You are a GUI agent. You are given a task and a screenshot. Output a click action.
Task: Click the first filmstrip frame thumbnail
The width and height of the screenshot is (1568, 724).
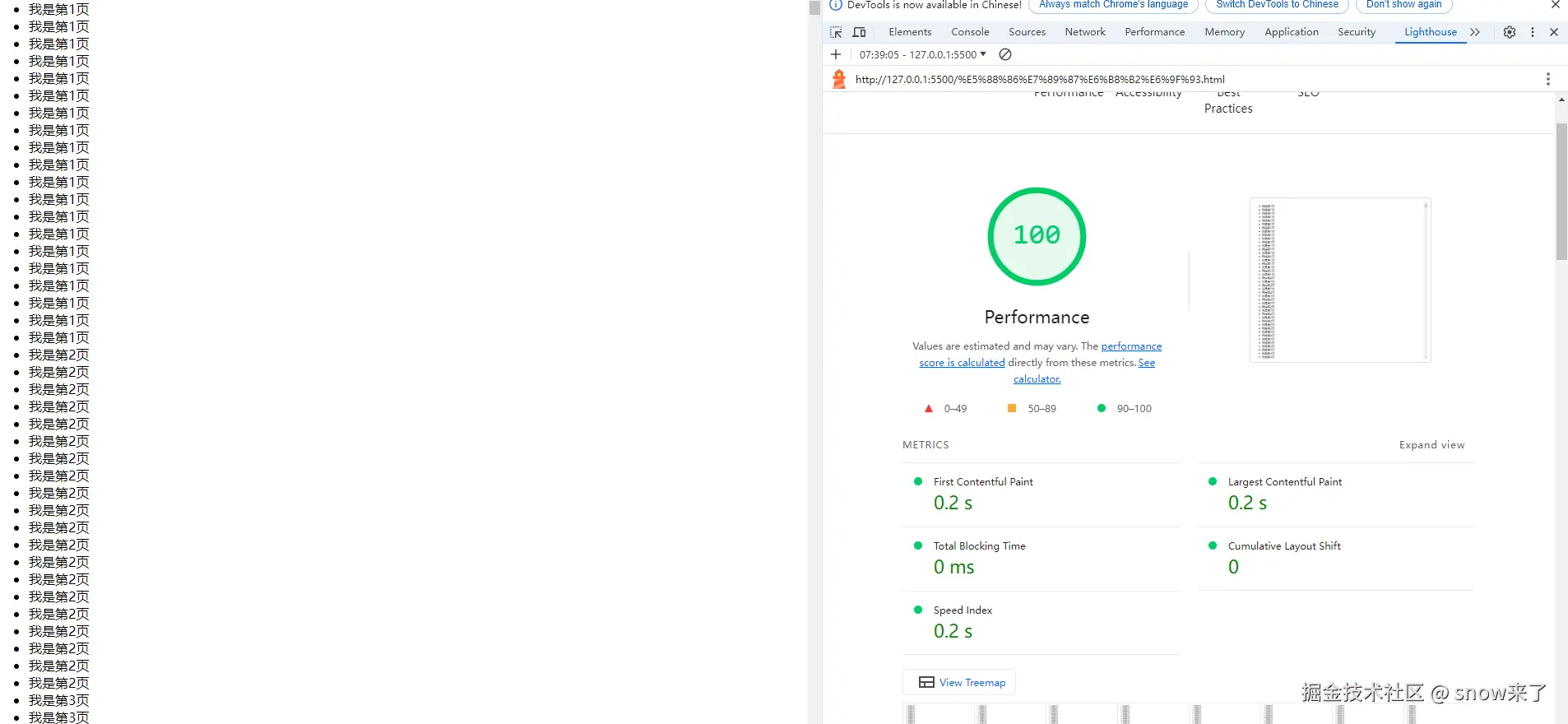point(911,714)
